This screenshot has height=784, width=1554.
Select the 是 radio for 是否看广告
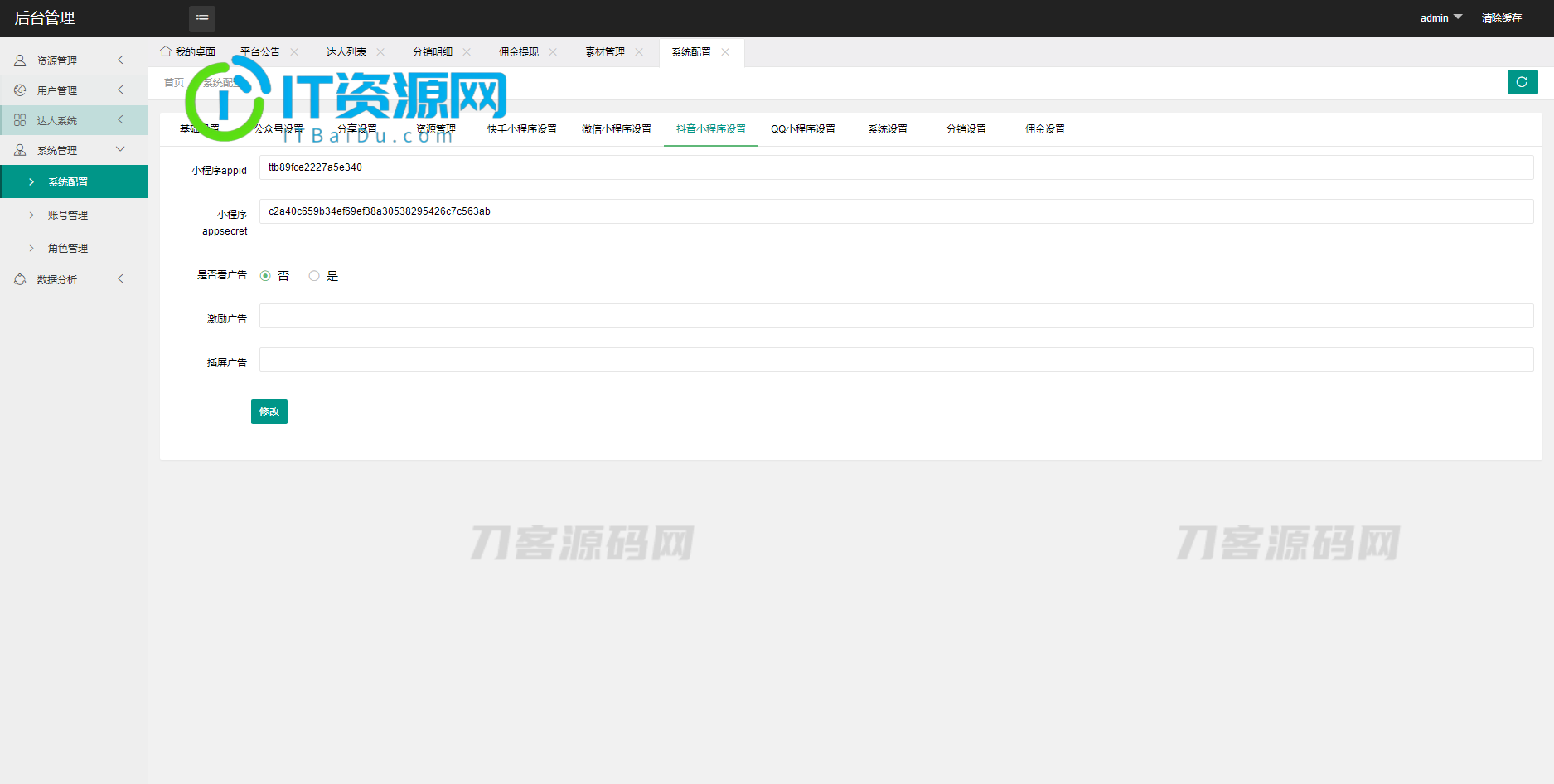point(314,276)
